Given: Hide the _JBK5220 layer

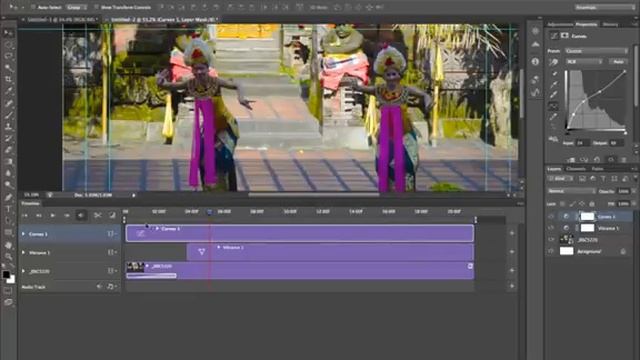Looking at the screenshot, I should (x=551, y=240).
